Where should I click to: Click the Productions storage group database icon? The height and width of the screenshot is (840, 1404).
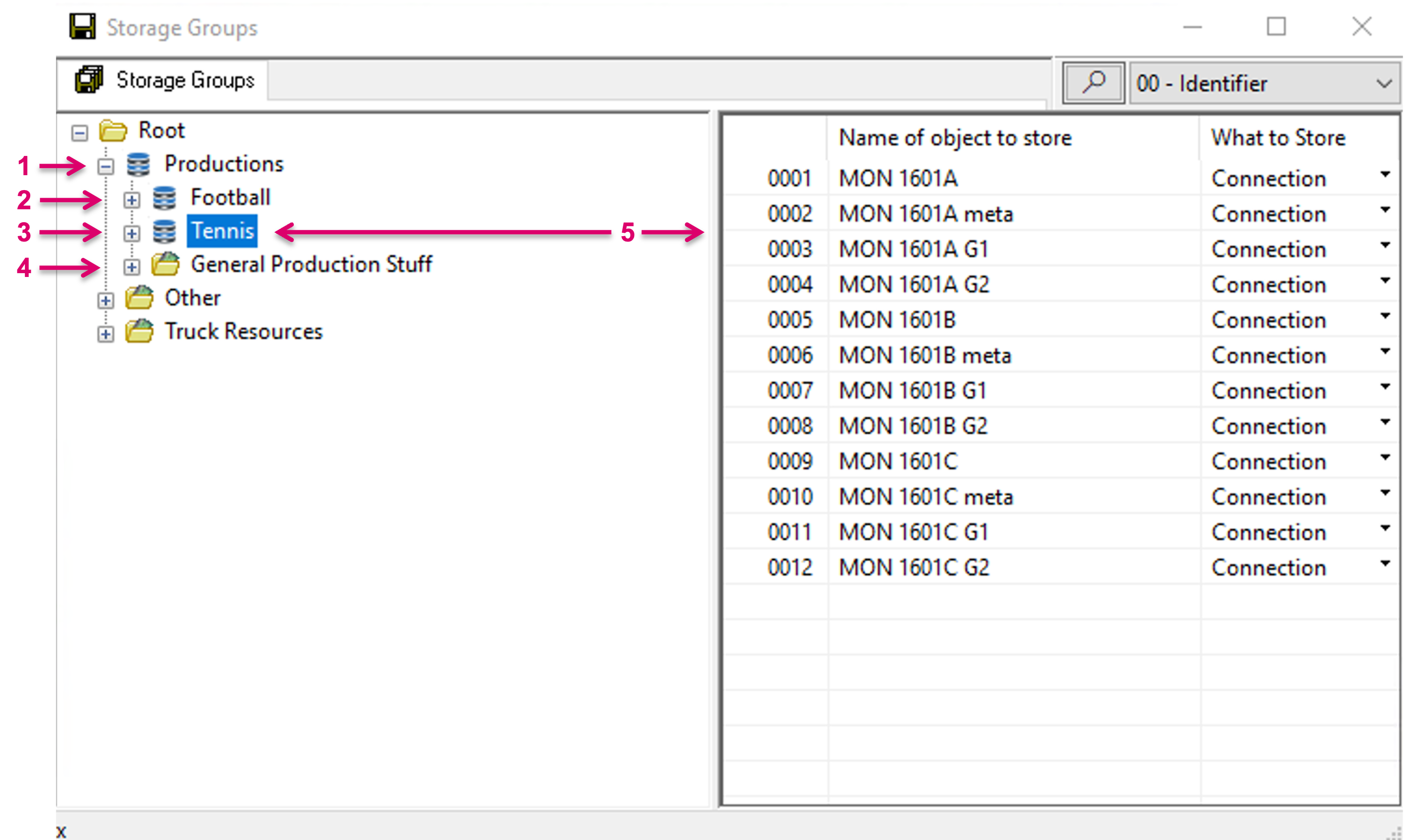(x=138, y=164)
